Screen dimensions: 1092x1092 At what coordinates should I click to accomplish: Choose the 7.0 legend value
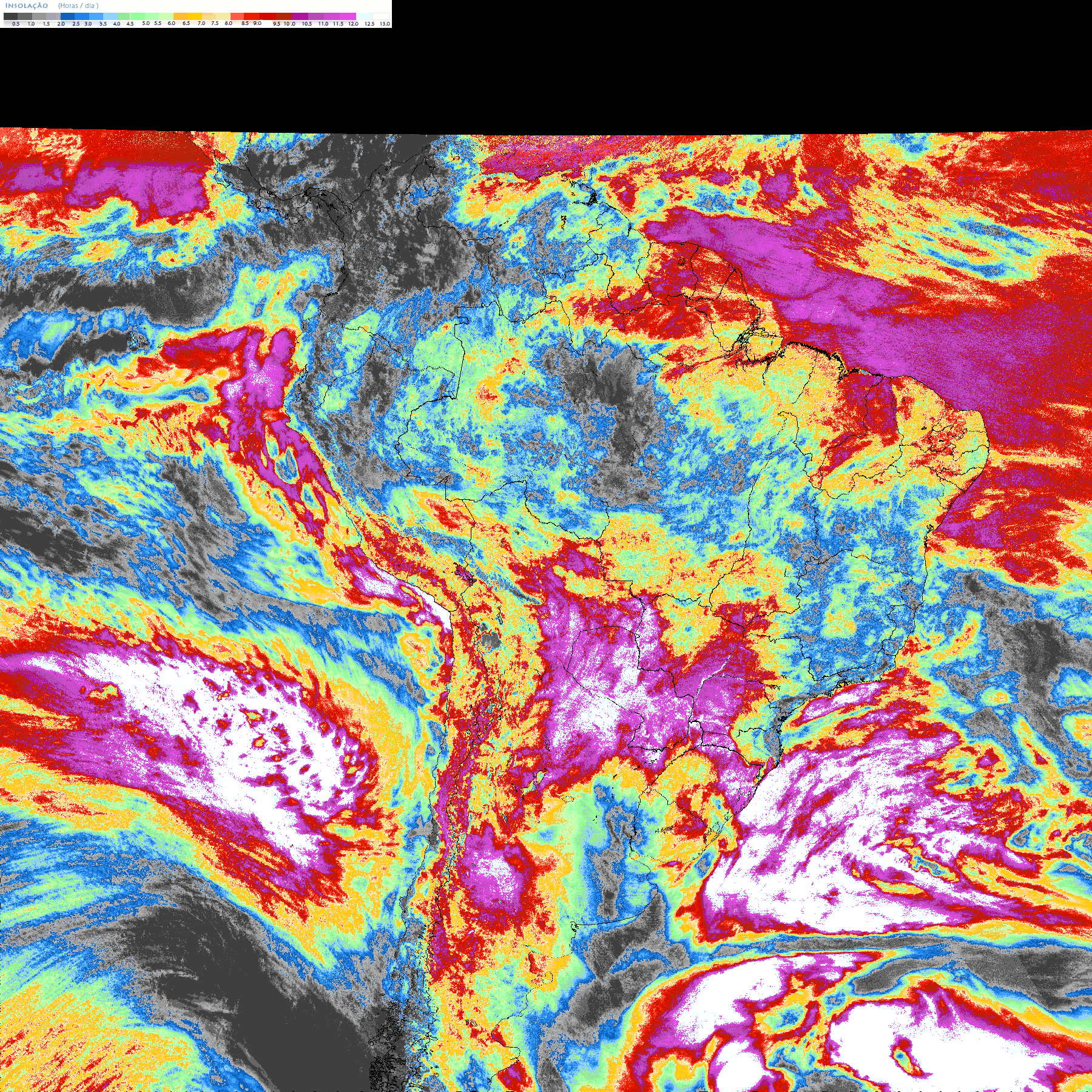[201, 23]
